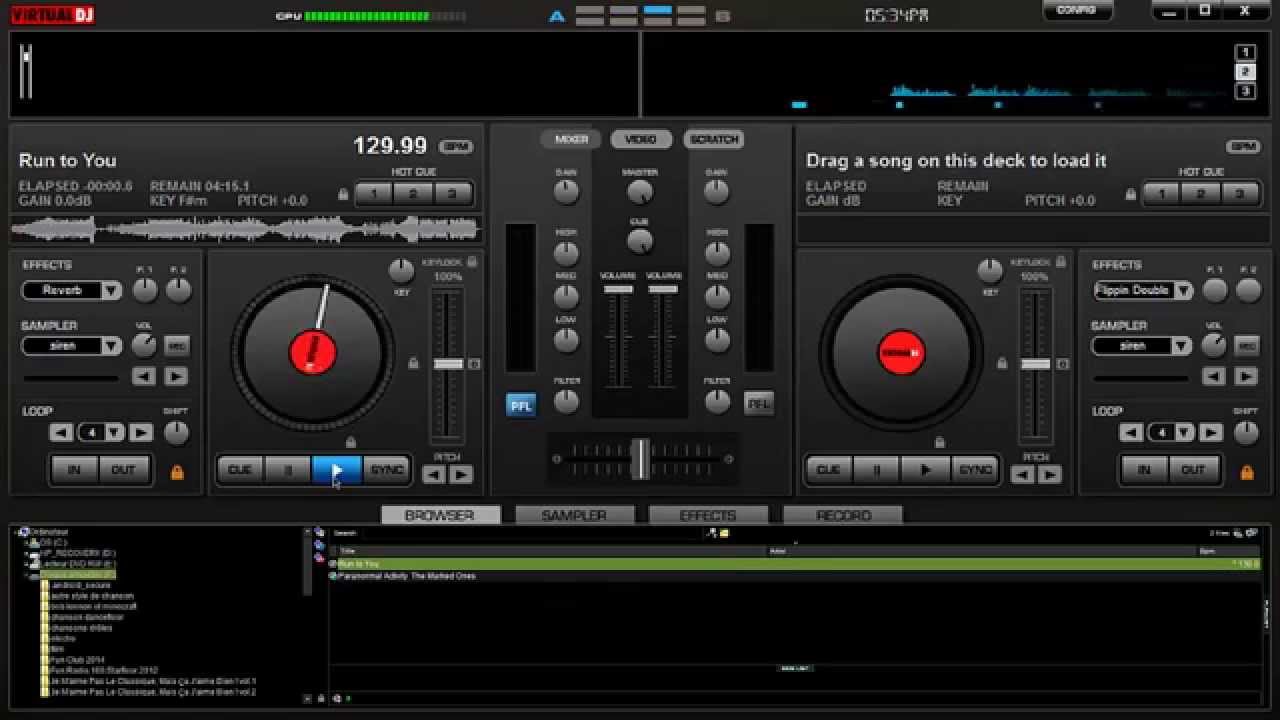Click the left deck play button
The height and width of the screenshot is (720, 1280).
coord(337,470)
